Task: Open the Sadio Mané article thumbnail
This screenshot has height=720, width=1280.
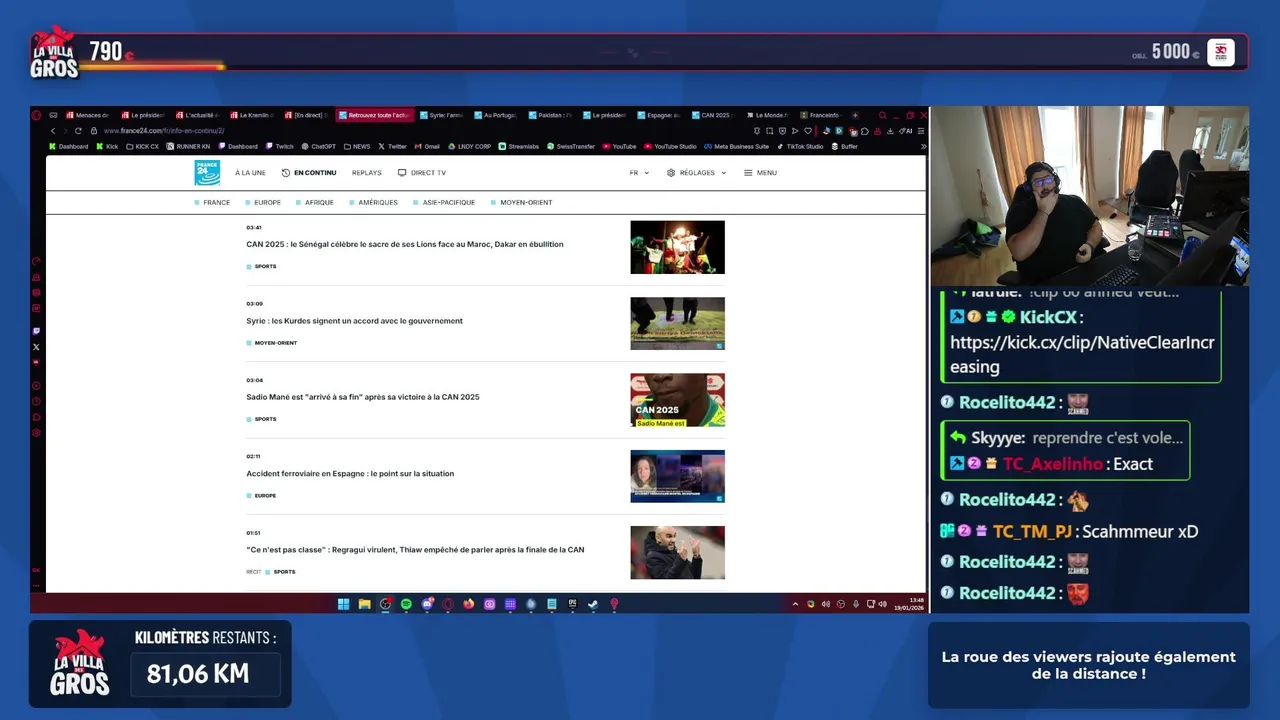Action: (x=677, y=400)
